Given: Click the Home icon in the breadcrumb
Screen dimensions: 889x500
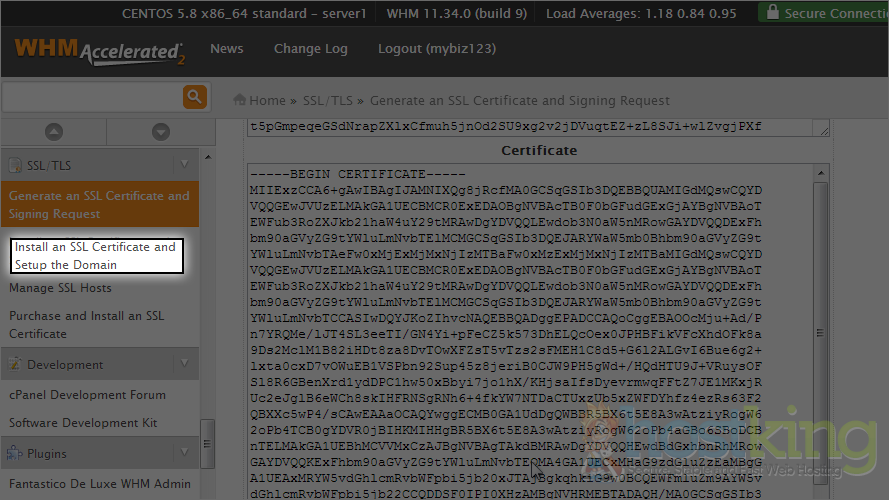Looking at the screenshot, I should tap(239, 100).
